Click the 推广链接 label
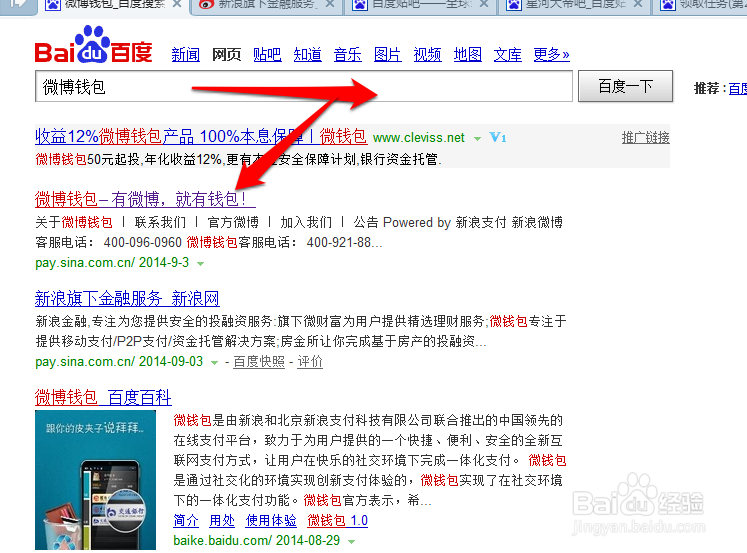Image resolution: width=747 pixels, height=553 pixels. pyautogui.click(x=646, y=138)
